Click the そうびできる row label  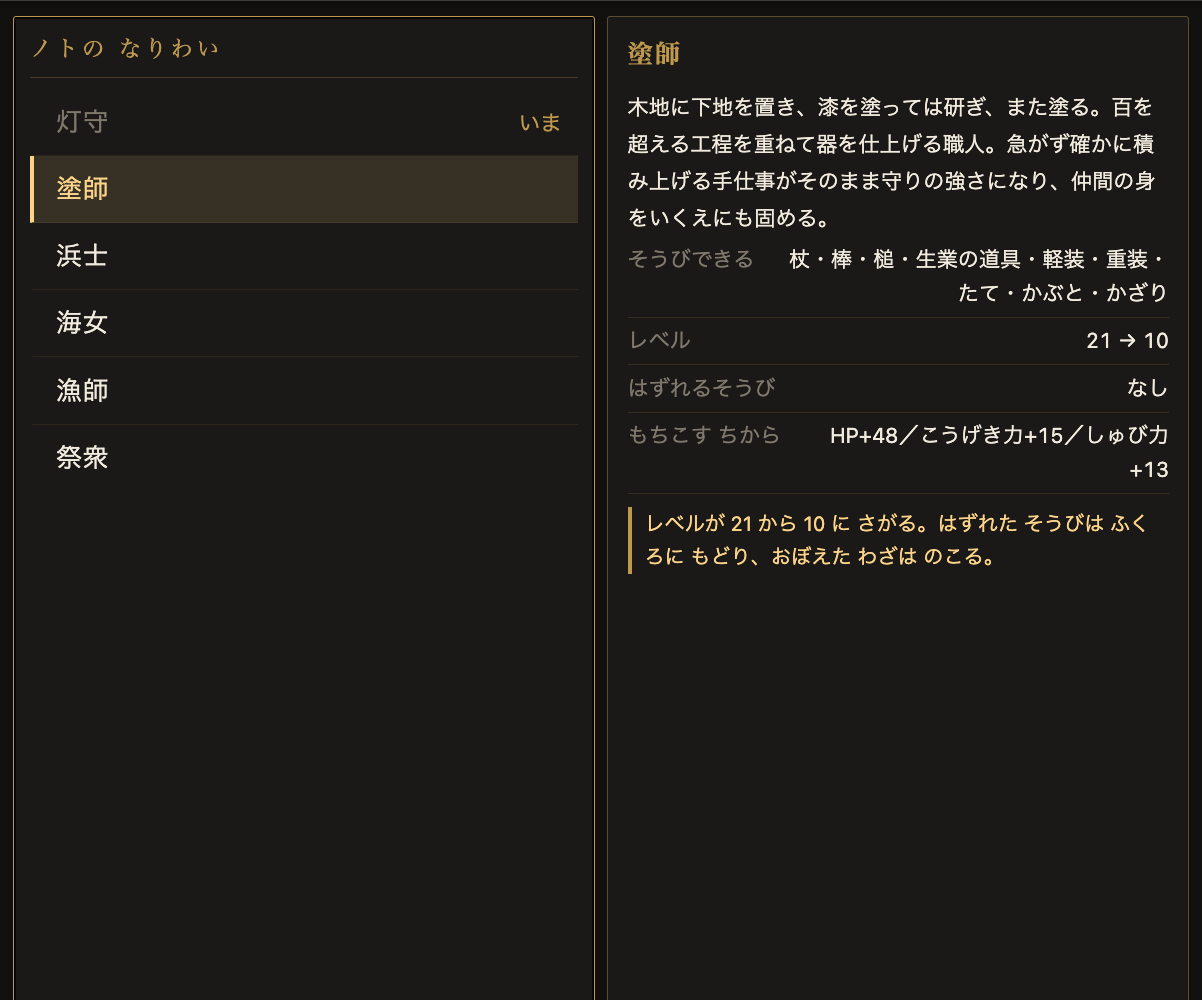pos(690,259)
